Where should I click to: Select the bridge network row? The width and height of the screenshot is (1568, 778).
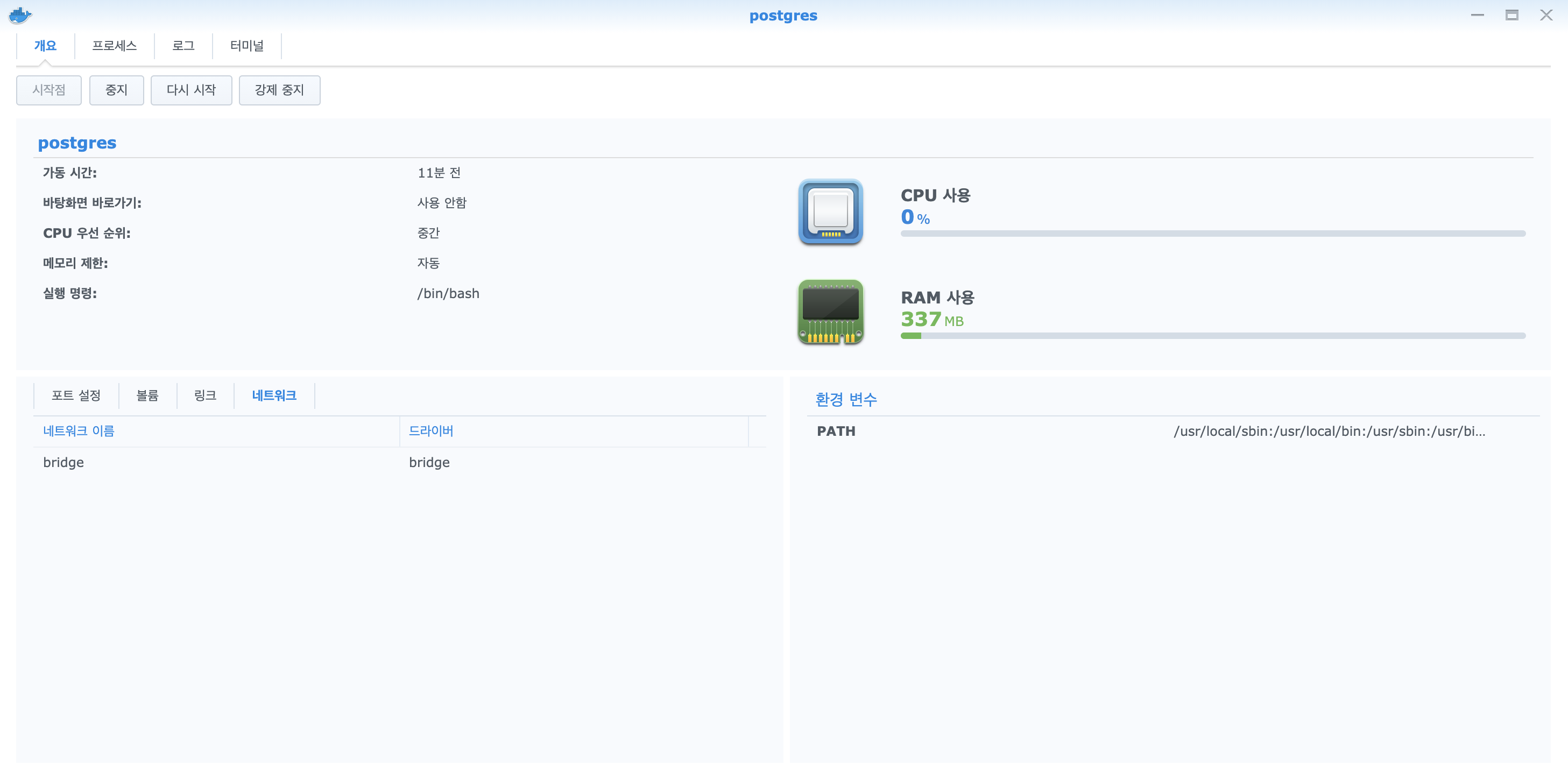[243, 463]
